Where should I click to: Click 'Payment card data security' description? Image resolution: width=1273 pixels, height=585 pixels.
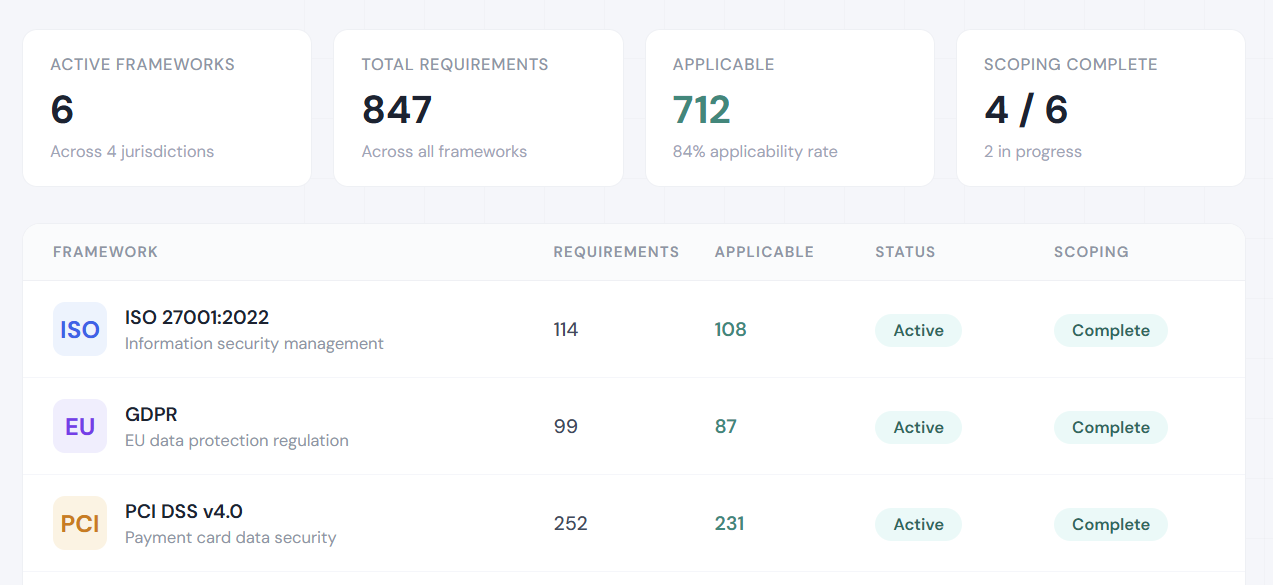point(231,537)
